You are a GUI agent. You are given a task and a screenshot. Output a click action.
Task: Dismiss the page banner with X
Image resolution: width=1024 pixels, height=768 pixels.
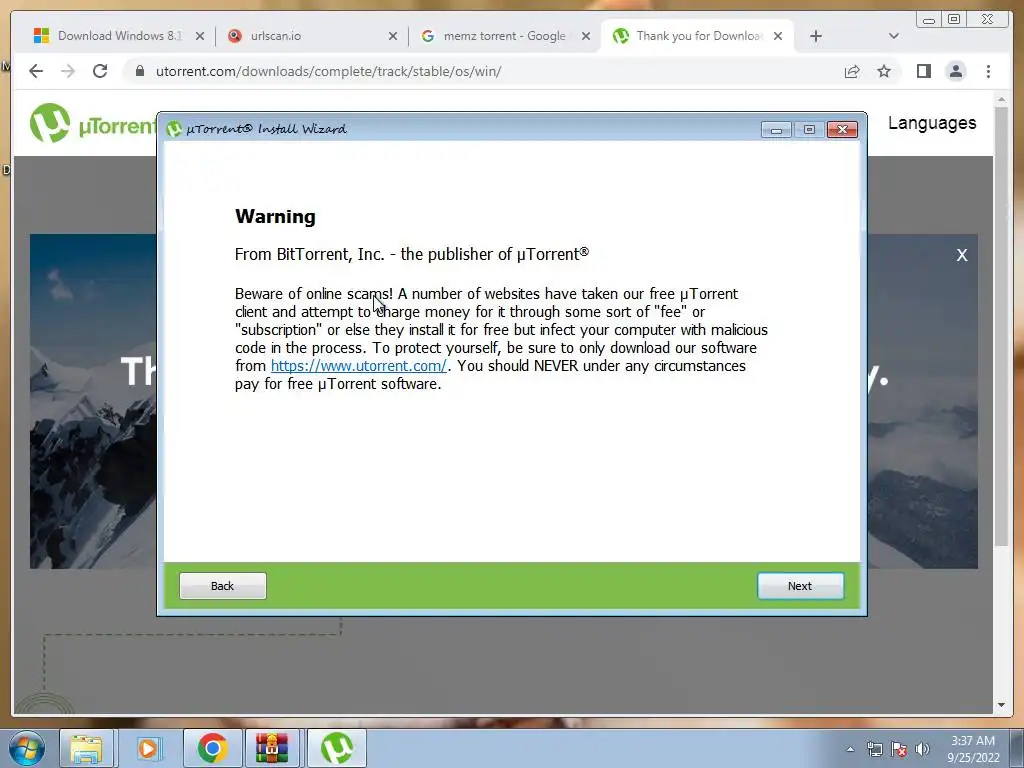pyautogui.click(x=962, y=255)
